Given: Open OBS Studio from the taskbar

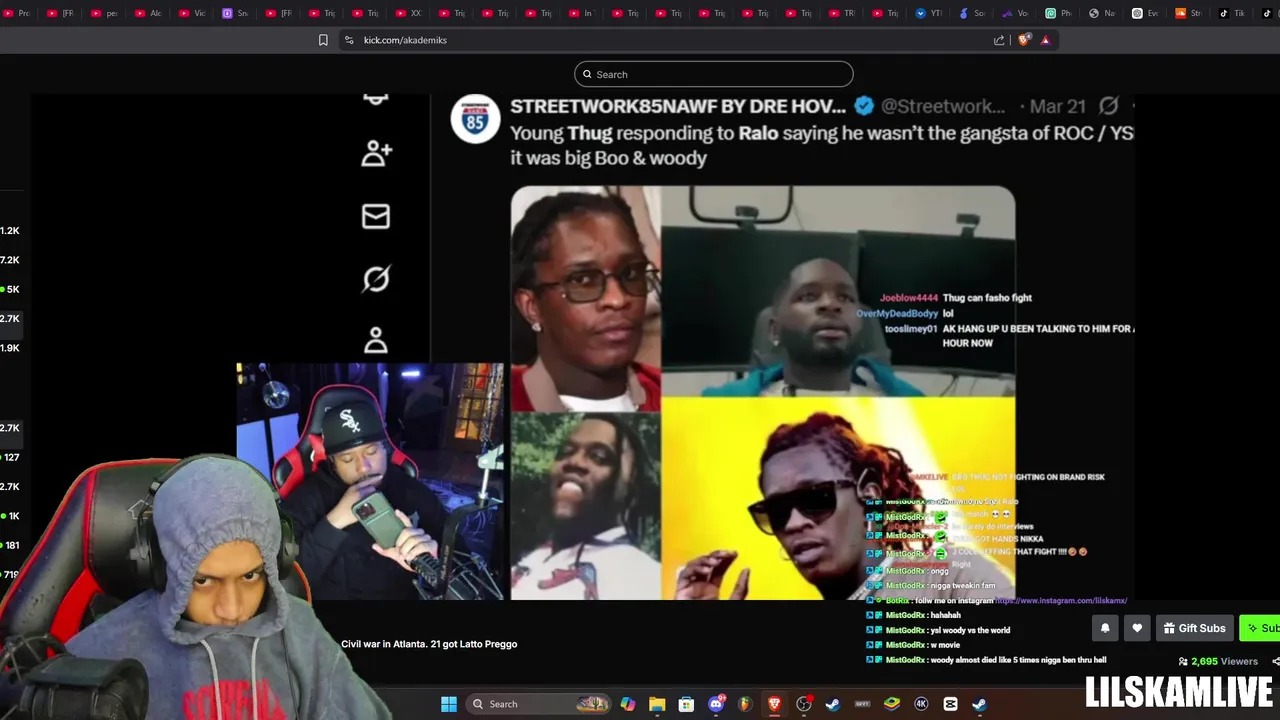Looking at the screenshot, I should click(x=804, y=704).
